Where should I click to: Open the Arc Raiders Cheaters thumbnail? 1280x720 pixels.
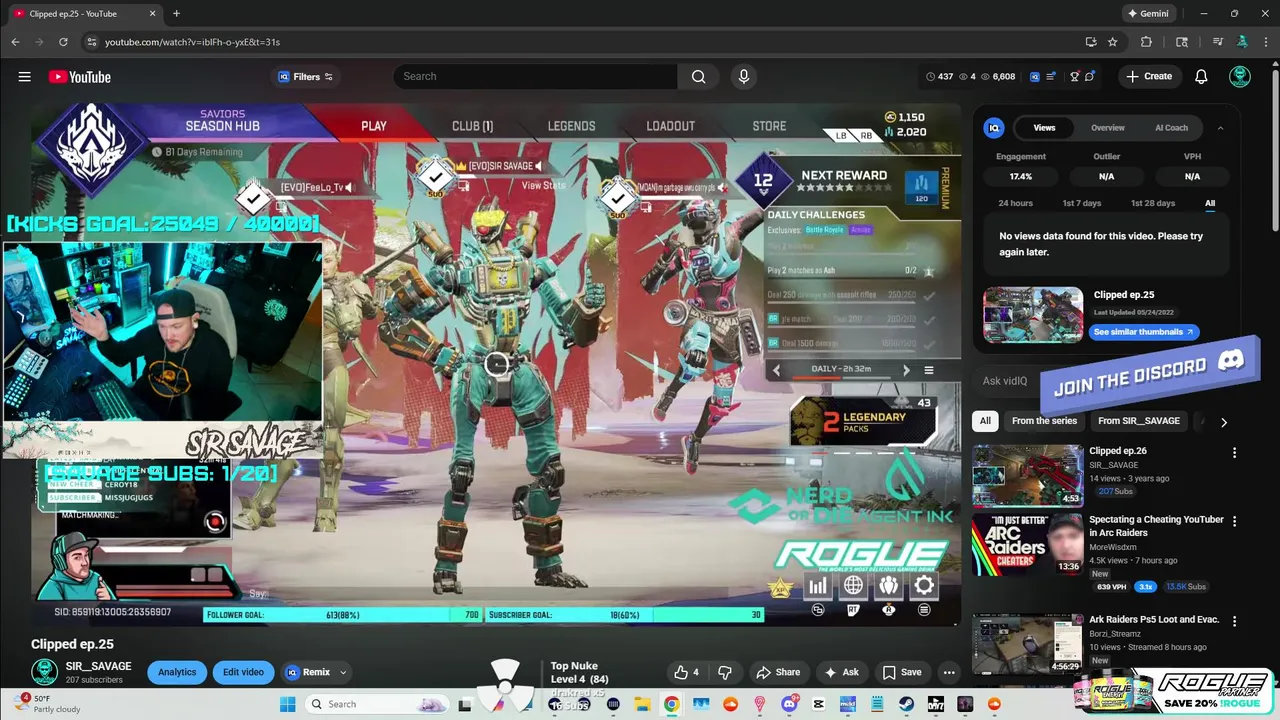tap(1027, 544)
